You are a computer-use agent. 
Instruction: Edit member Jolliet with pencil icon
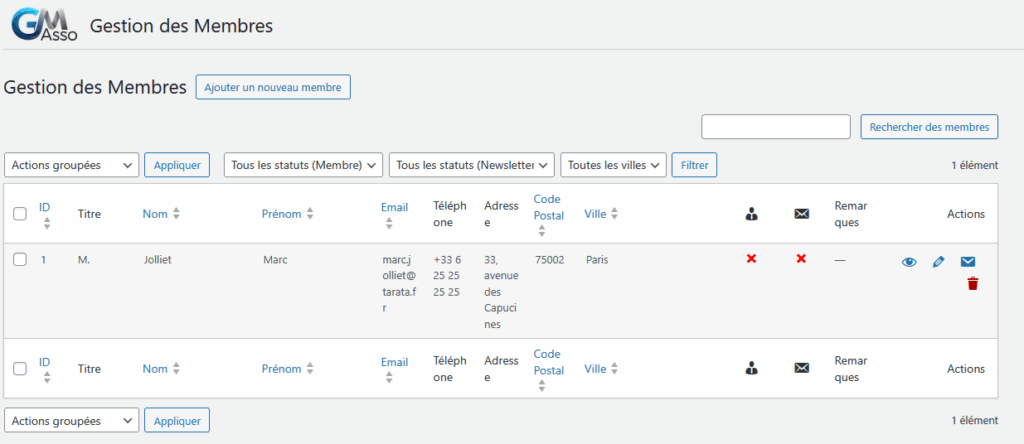(x=938, y=262)
